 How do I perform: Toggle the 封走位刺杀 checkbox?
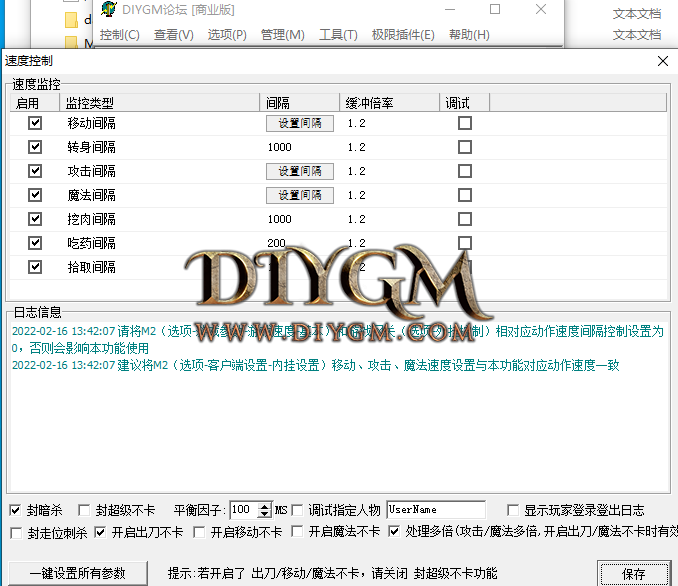pyautogui.click(x=16, y=533)
